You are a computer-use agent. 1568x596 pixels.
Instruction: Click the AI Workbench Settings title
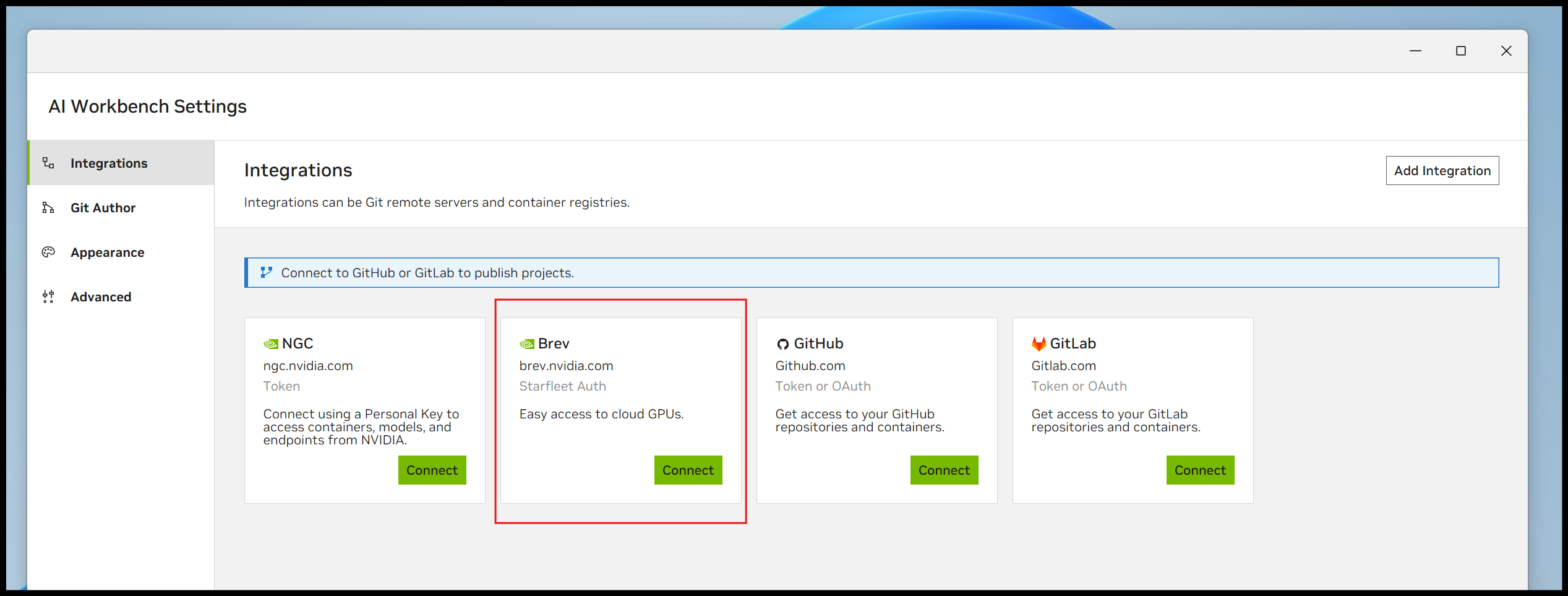coord(148,106)
